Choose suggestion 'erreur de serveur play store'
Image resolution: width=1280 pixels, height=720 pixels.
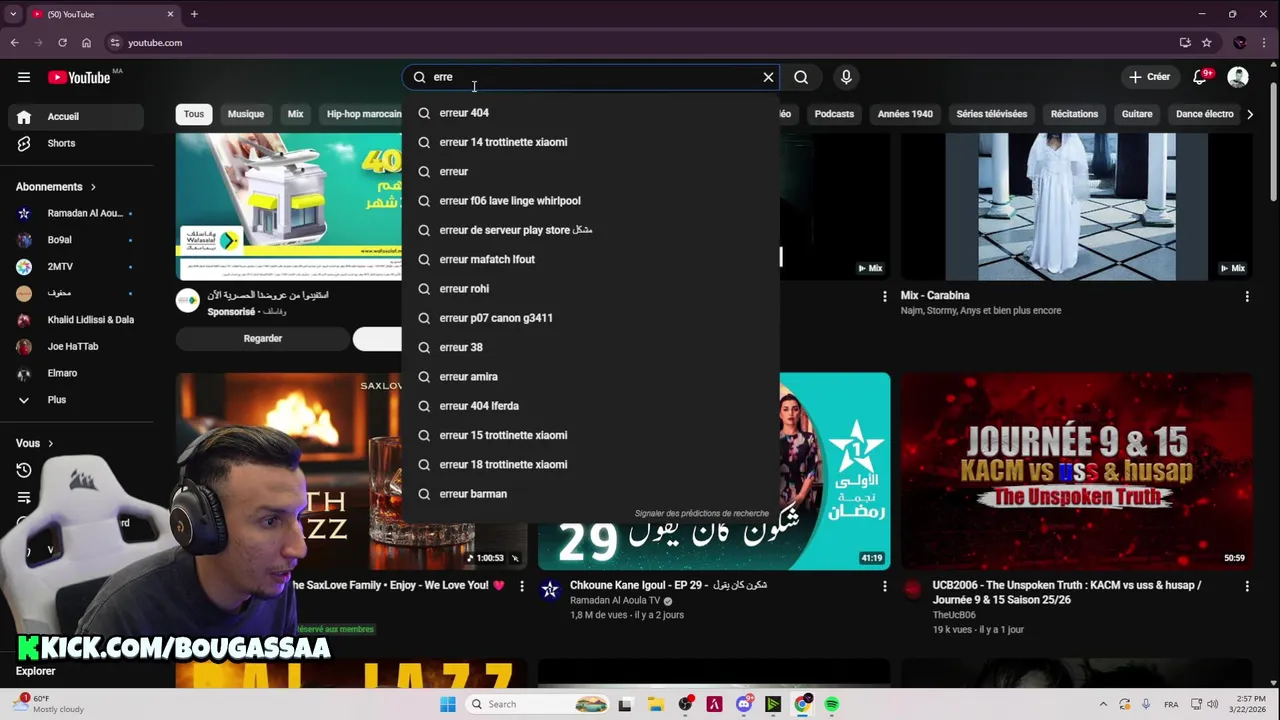coord(590,230)
